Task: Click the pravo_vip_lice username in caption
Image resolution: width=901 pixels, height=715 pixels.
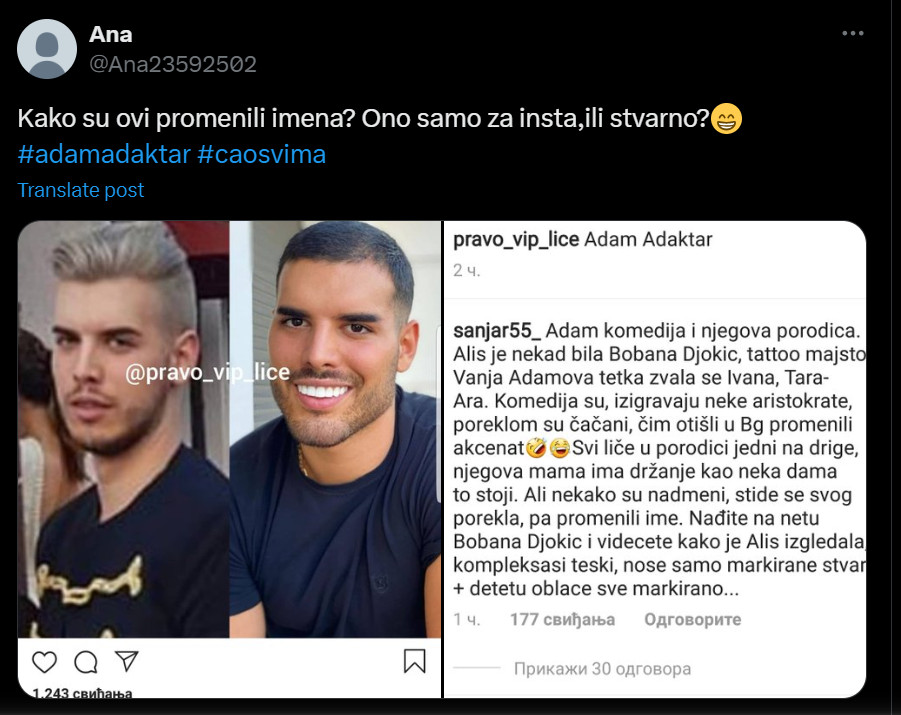Action: [516, 239]
